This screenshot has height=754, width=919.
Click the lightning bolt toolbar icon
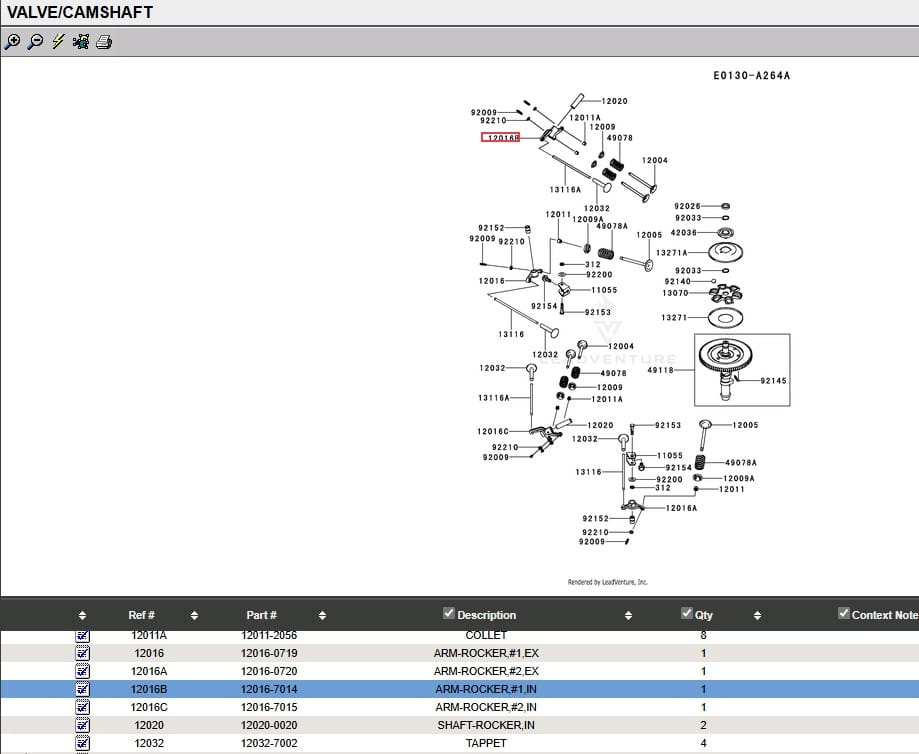point(58,41)
